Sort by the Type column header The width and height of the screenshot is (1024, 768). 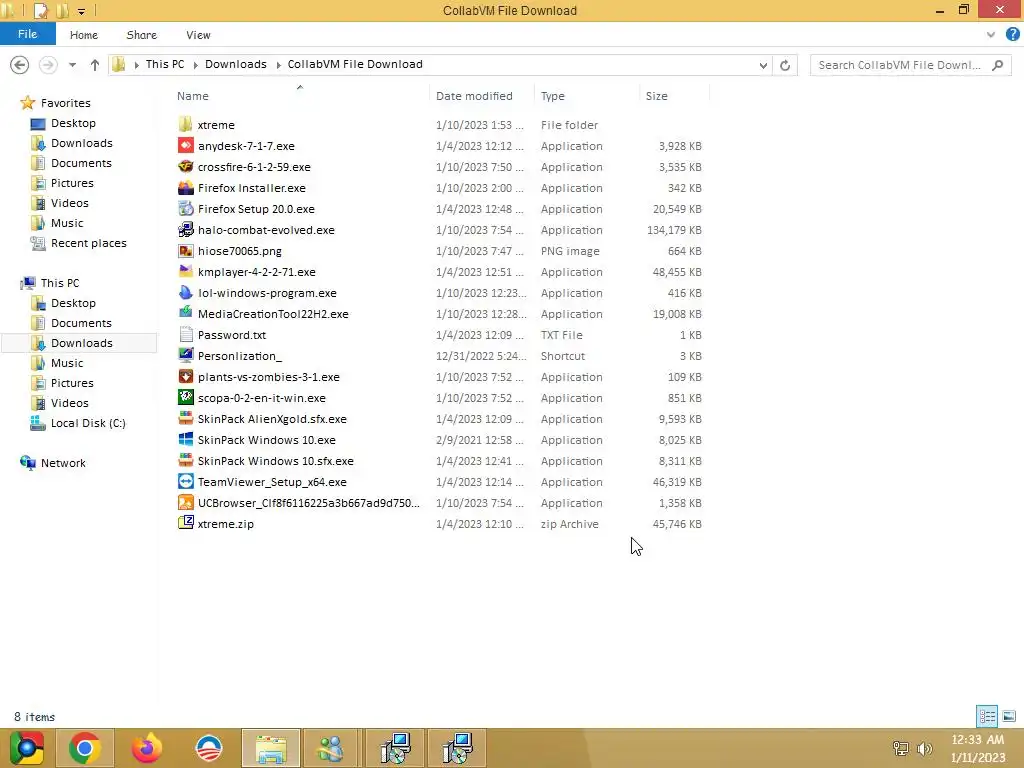pyautogui.click(x=586, y=95)
